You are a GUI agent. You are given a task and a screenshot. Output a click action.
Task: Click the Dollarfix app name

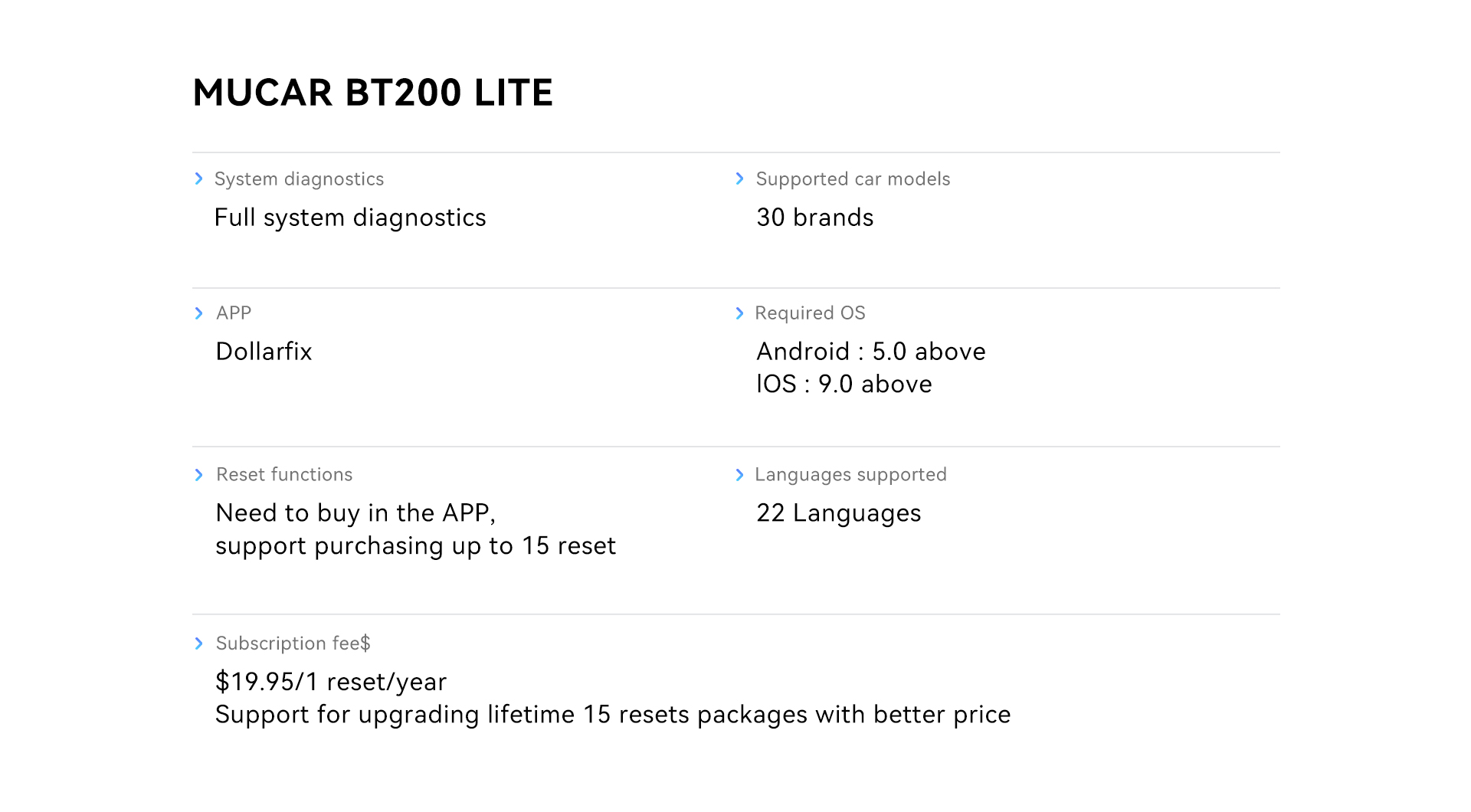coord(264,352)
